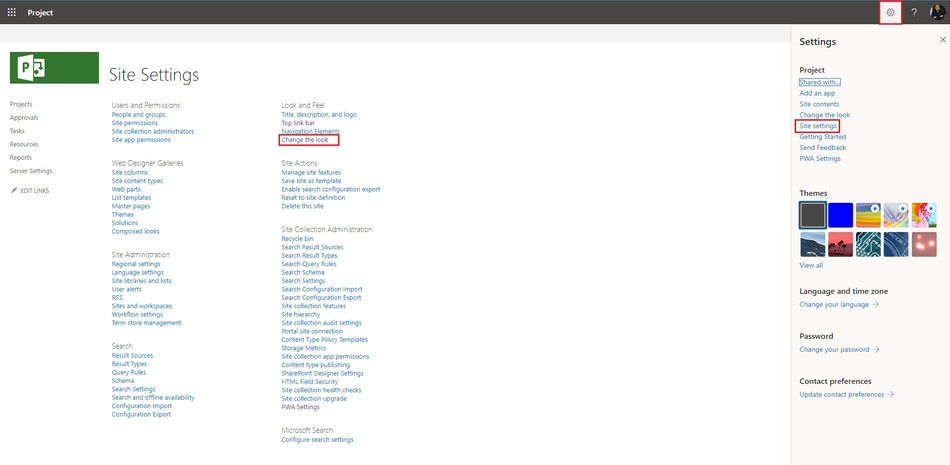Click the Settings gear icon

(x=890, y=12)
